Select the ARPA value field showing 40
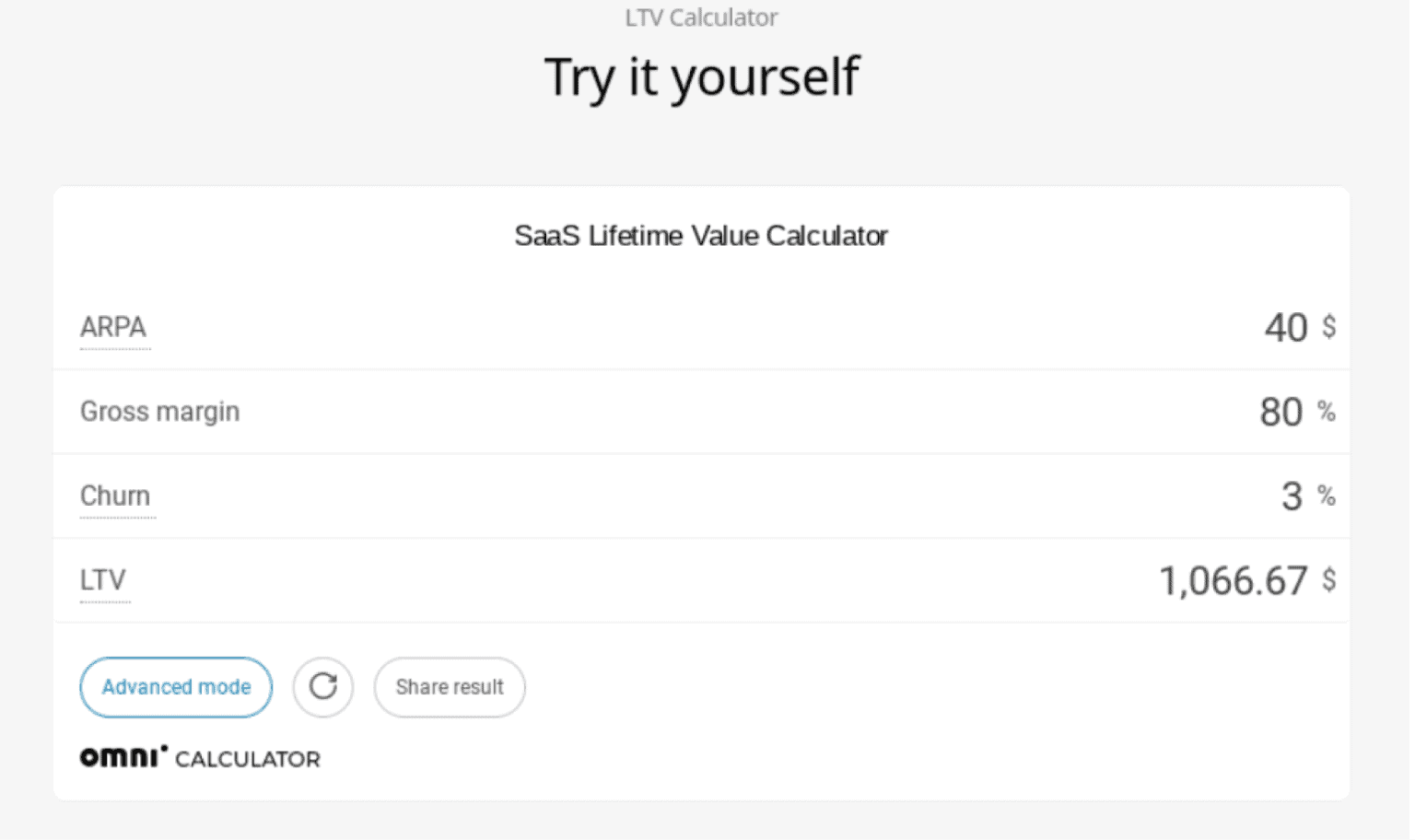 [x=1287, y=327]
